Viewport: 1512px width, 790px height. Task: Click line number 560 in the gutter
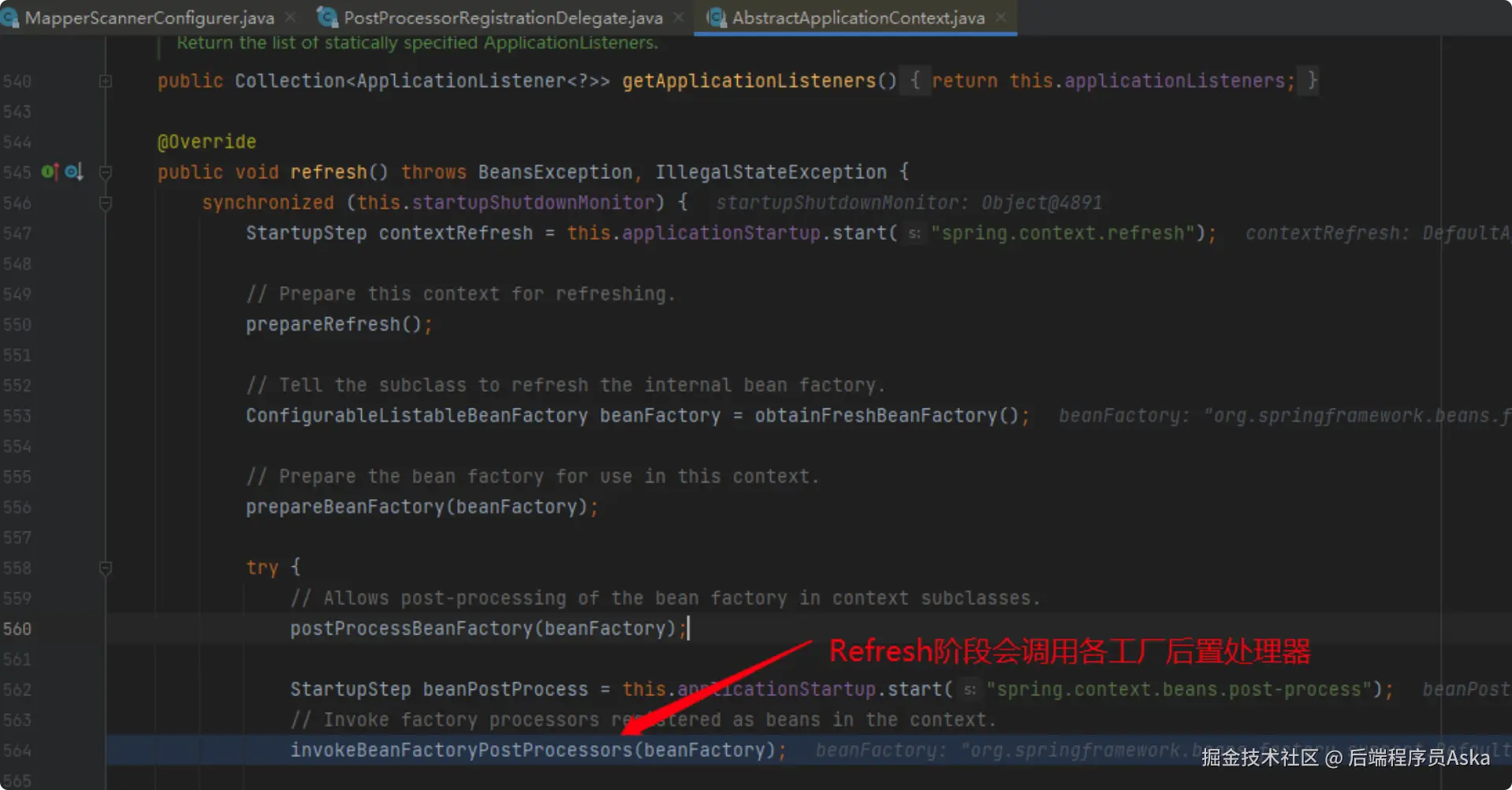(17, 629)
